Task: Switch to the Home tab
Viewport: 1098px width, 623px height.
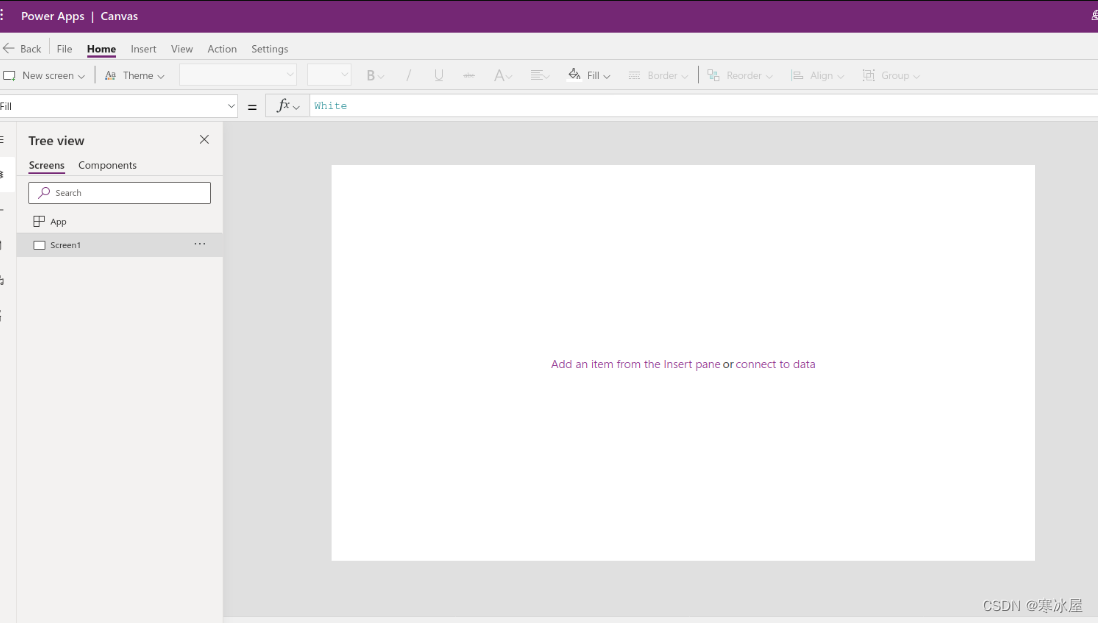Action: click(x=102, y=48)
